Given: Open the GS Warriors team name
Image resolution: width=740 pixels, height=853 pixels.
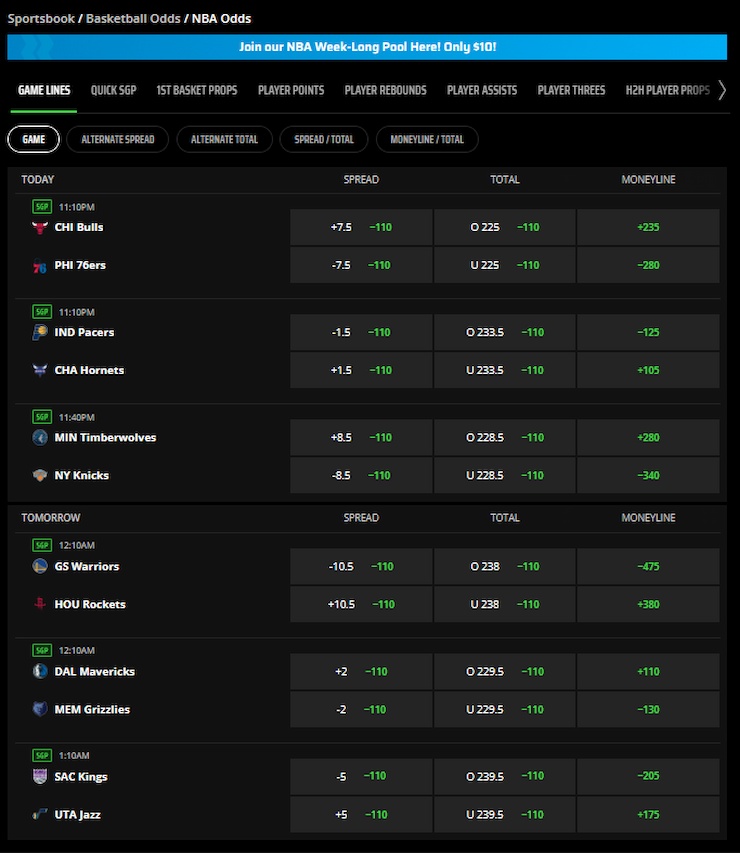Looking at the screenshot, I should pos(87,566).
